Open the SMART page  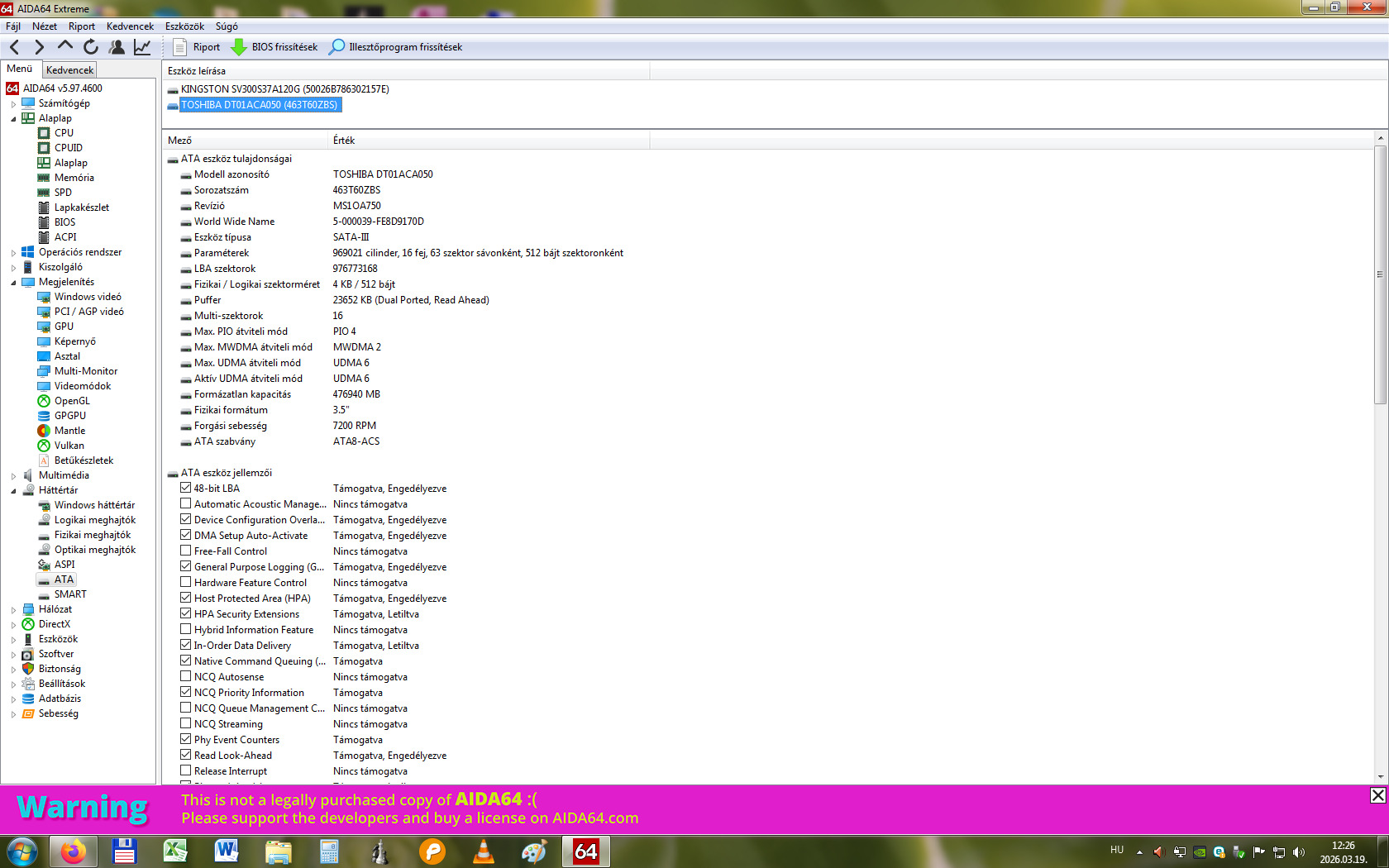(70, 594)
